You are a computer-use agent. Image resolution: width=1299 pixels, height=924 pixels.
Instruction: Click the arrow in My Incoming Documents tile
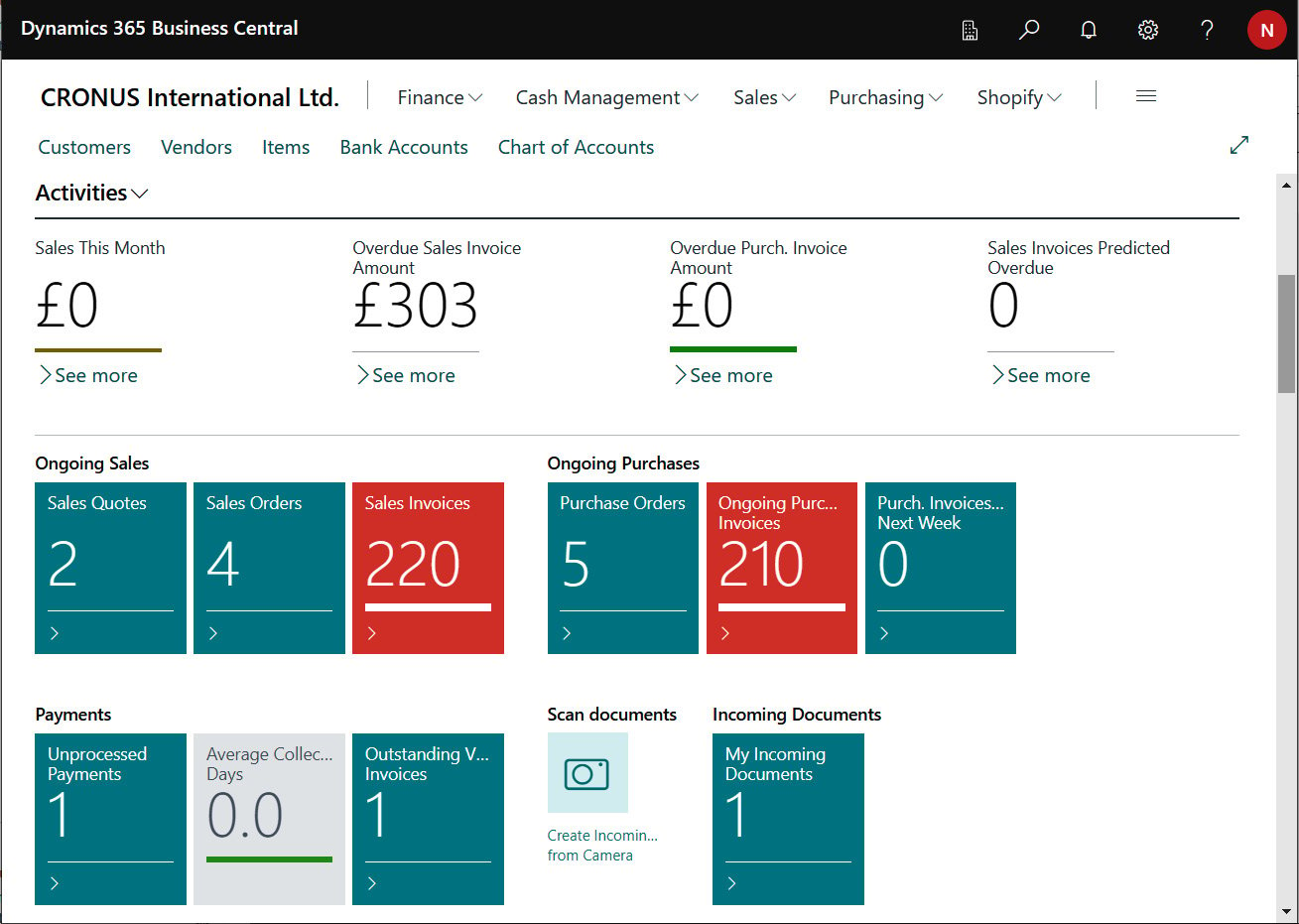pos(732,883)
